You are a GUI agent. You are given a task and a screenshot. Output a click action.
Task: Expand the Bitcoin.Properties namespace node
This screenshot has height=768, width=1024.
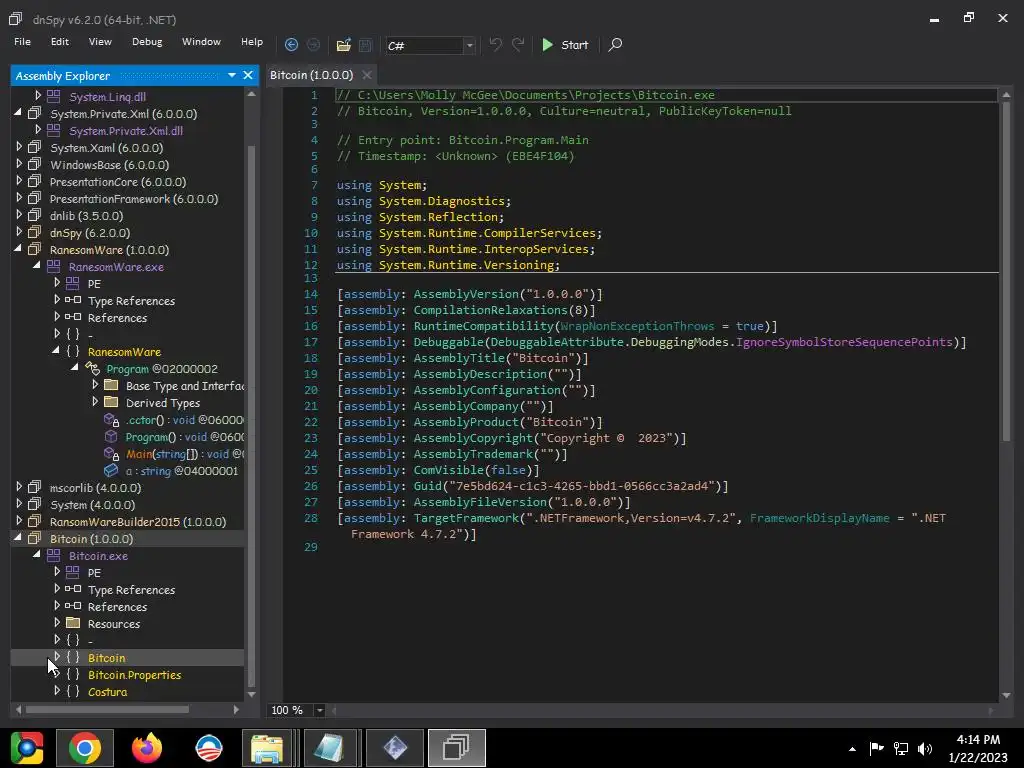tap(57, 673)
